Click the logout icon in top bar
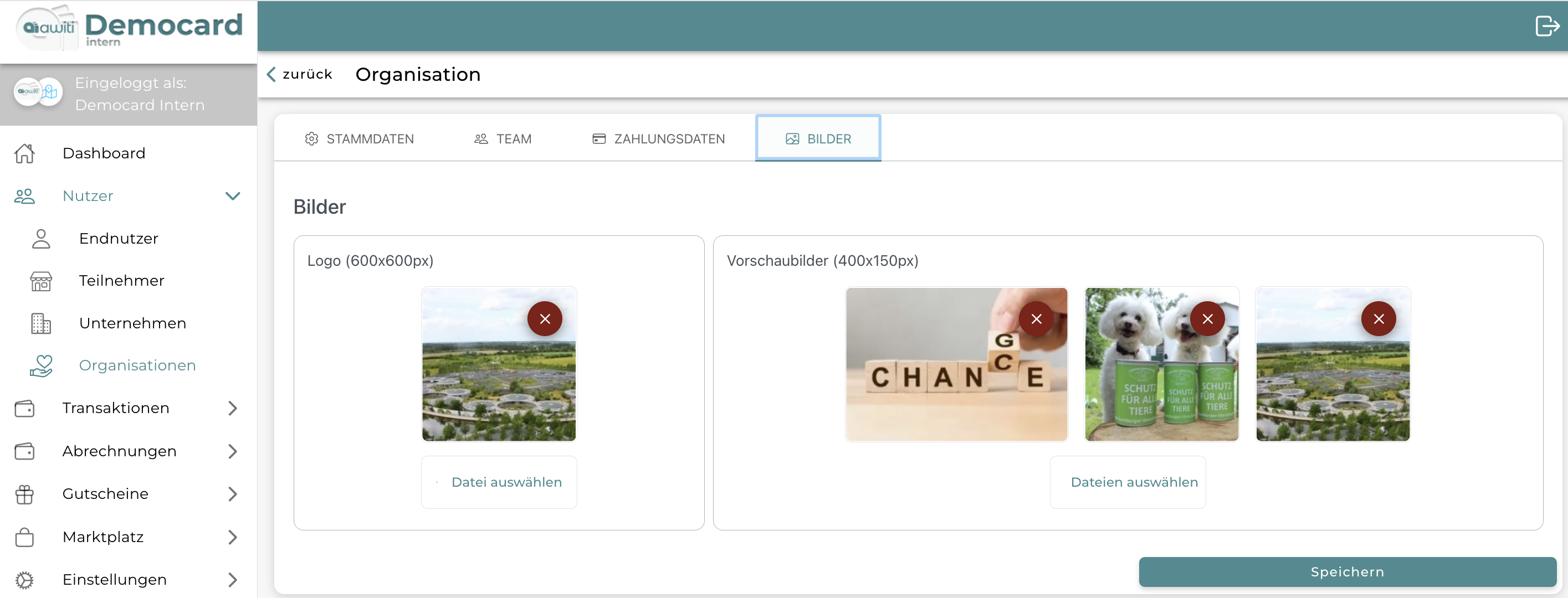The height and width of the screenshot is (598, 1568). point(1546,26)
